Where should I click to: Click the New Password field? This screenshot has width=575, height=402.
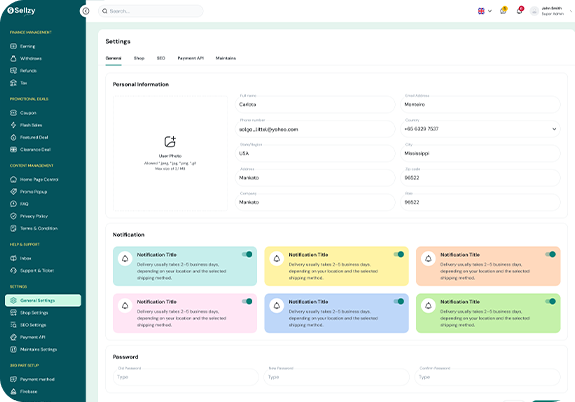coord(337,377)
